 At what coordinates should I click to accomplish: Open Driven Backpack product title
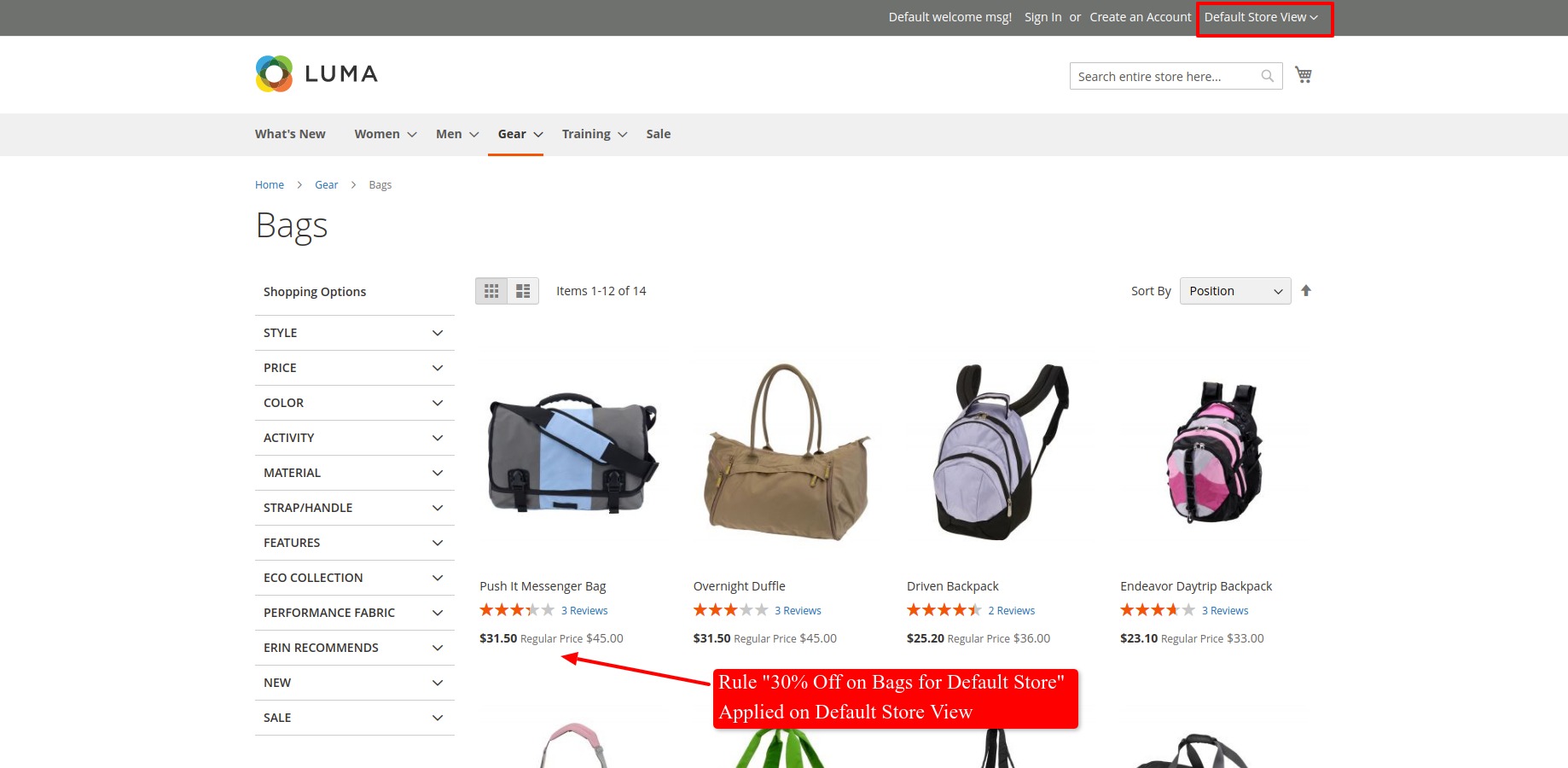[x=953, y=586]
